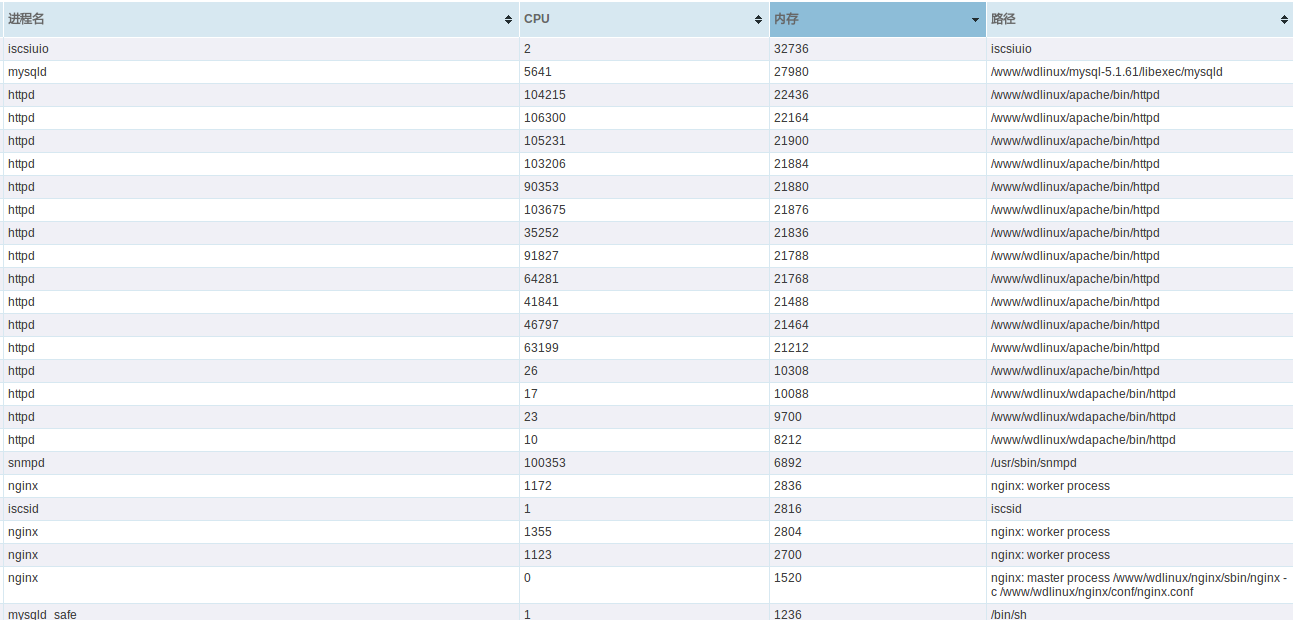The image size is (1293, 620).
Task: Click memory value 2816
Action: (x=788, y=509)
